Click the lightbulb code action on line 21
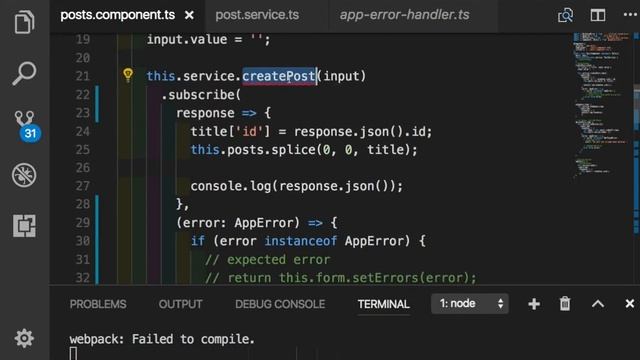The width and height of the screenshot is (640, 360). tap(128, 75)
